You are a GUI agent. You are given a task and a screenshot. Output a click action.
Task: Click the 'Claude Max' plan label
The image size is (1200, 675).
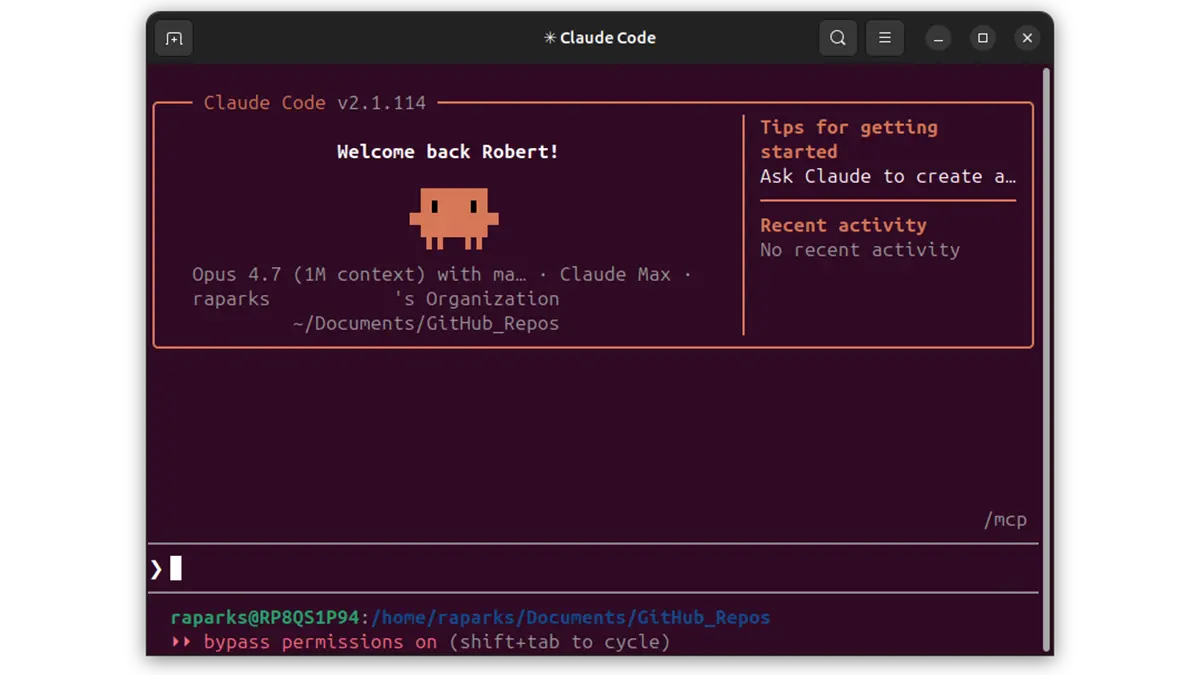point(615,274)
